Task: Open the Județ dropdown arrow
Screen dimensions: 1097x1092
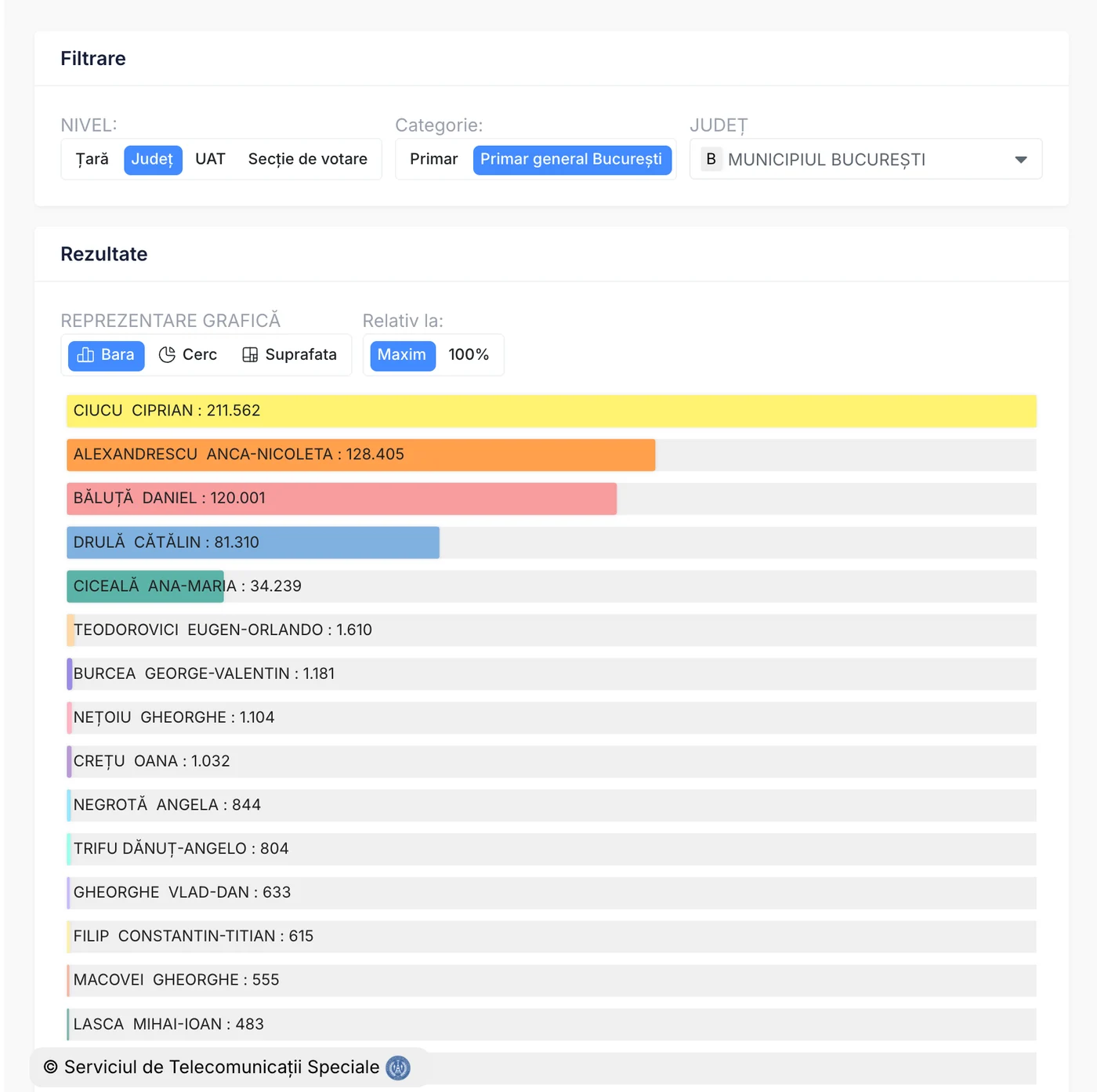Action: [1020, 159]
